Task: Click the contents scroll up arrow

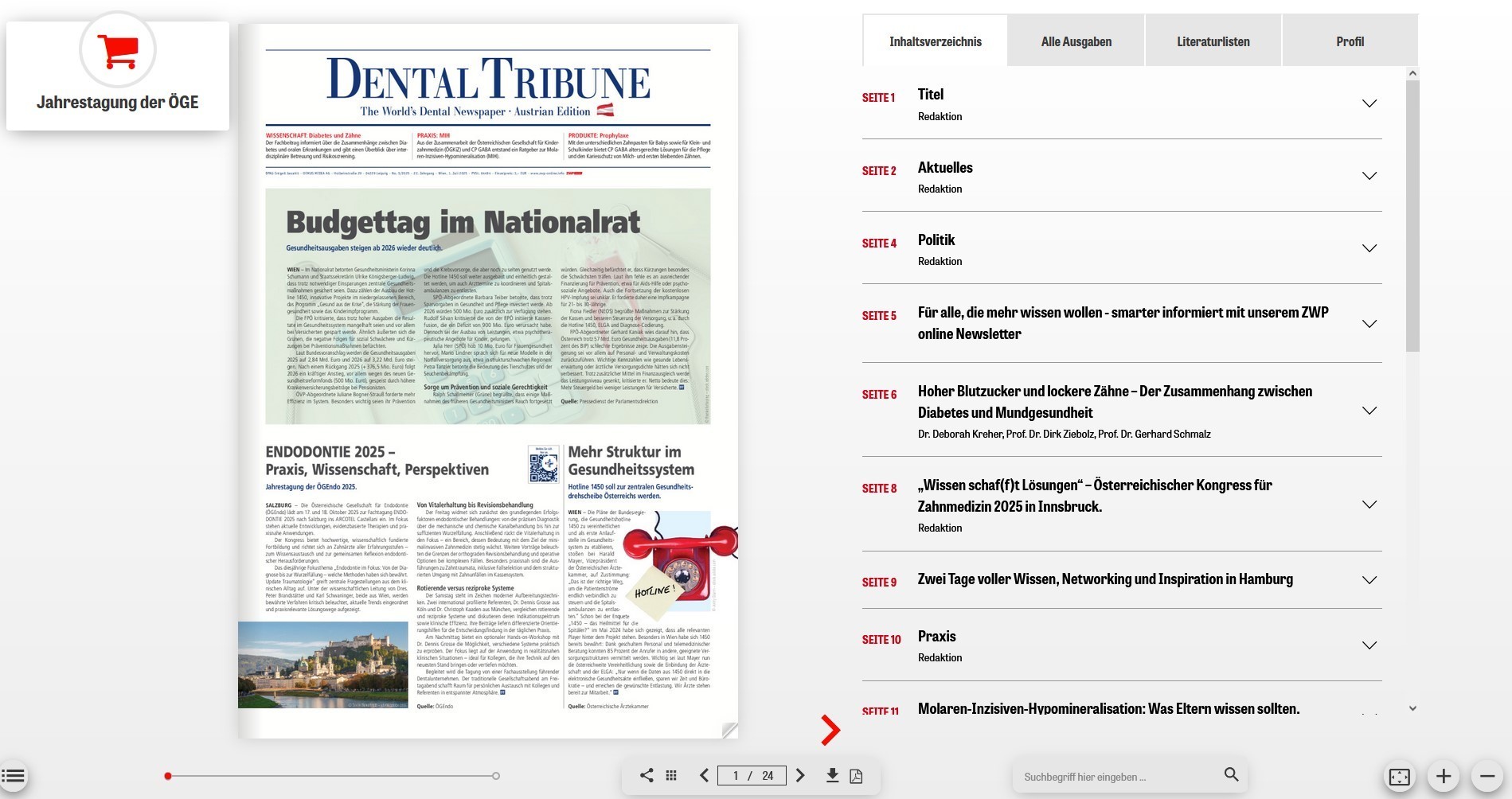Action: (1412, 73)
